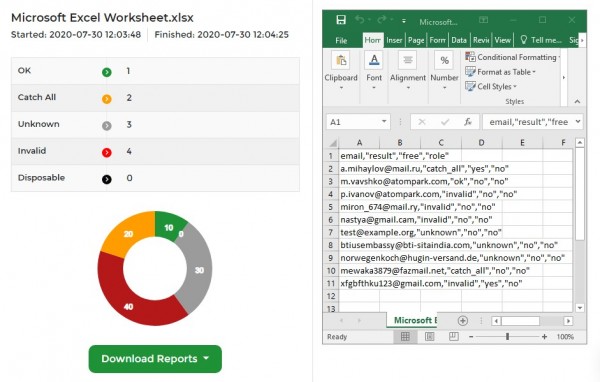This screenshot has width=600, height=382.
Task: Click the 100% zoom level
Action: tap(565, 337)
